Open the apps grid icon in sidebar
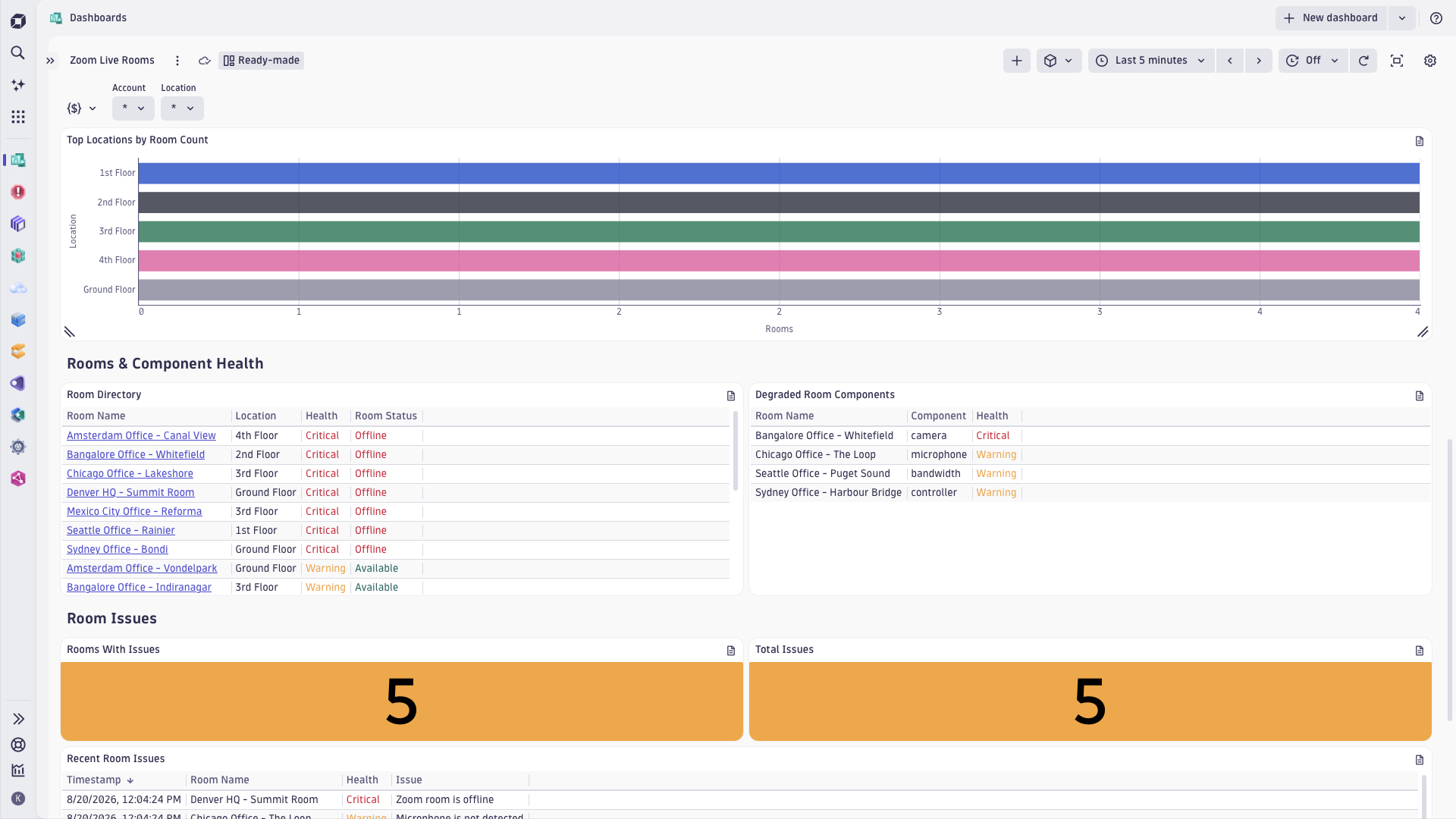Screen dimensions: 1456x819 pos(18,117)
